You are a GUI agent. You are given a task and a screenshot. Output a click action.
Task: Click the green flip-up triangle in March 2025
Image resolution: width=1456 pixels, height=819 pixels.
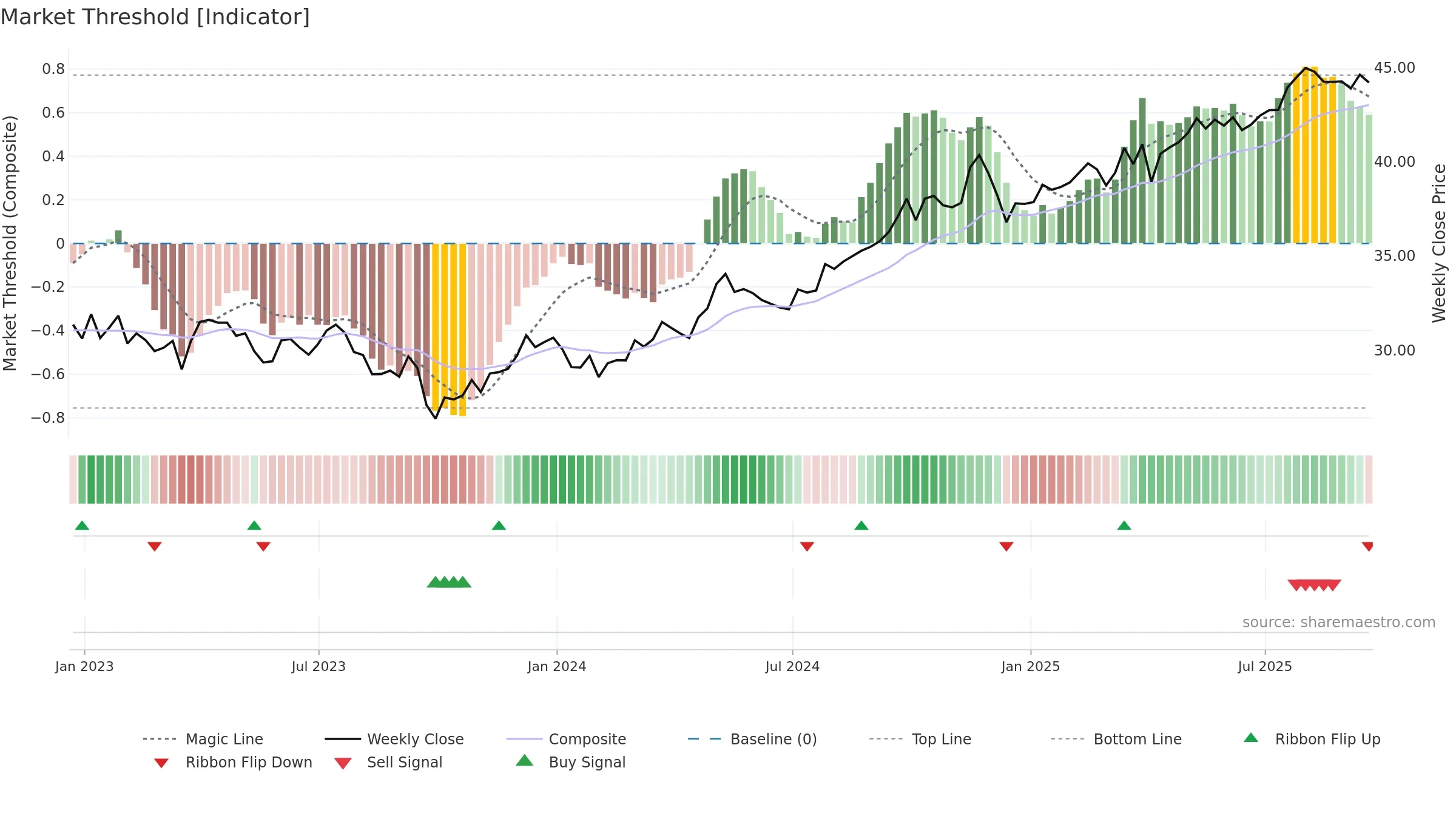coord(1124,525)
